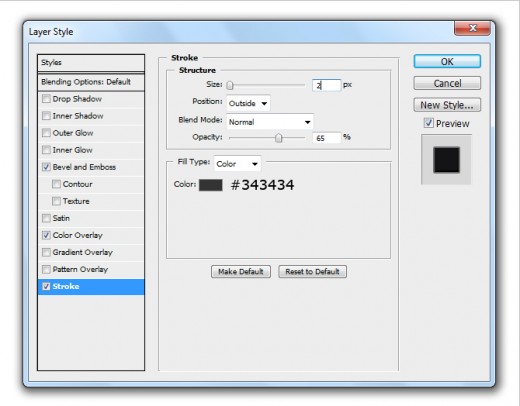Toggle the Preview checkbox

click(x=429, y=123)
